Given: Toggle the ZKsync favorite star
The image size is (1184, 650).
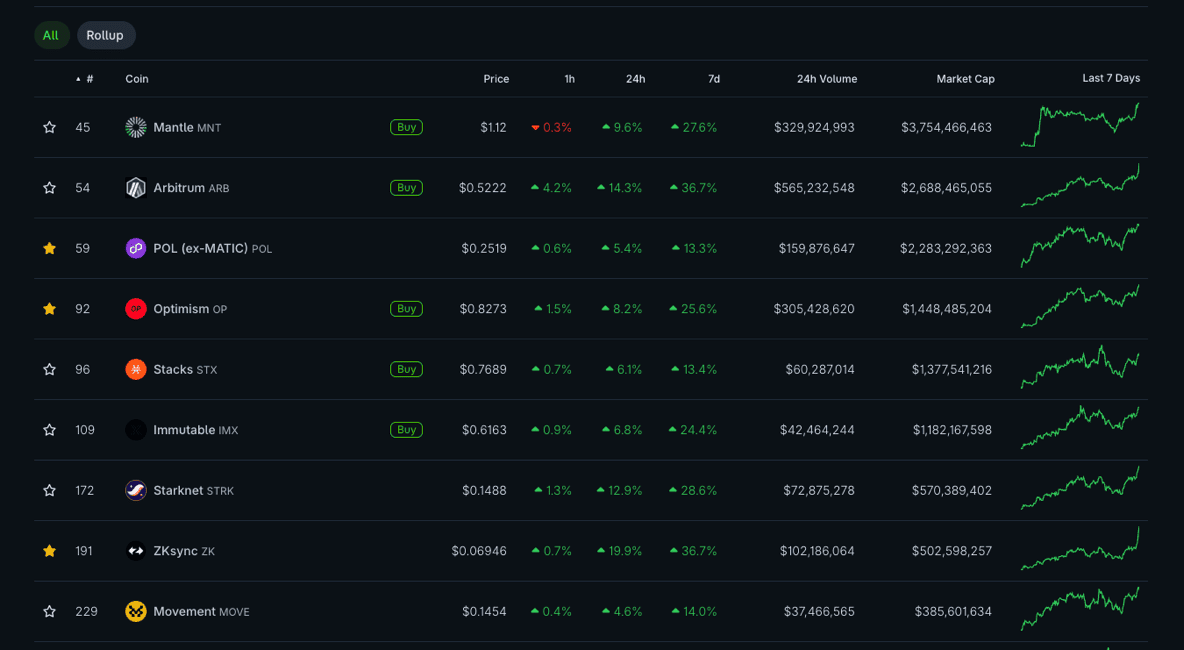Looking at the screenshot, I should tap(49, 551).
